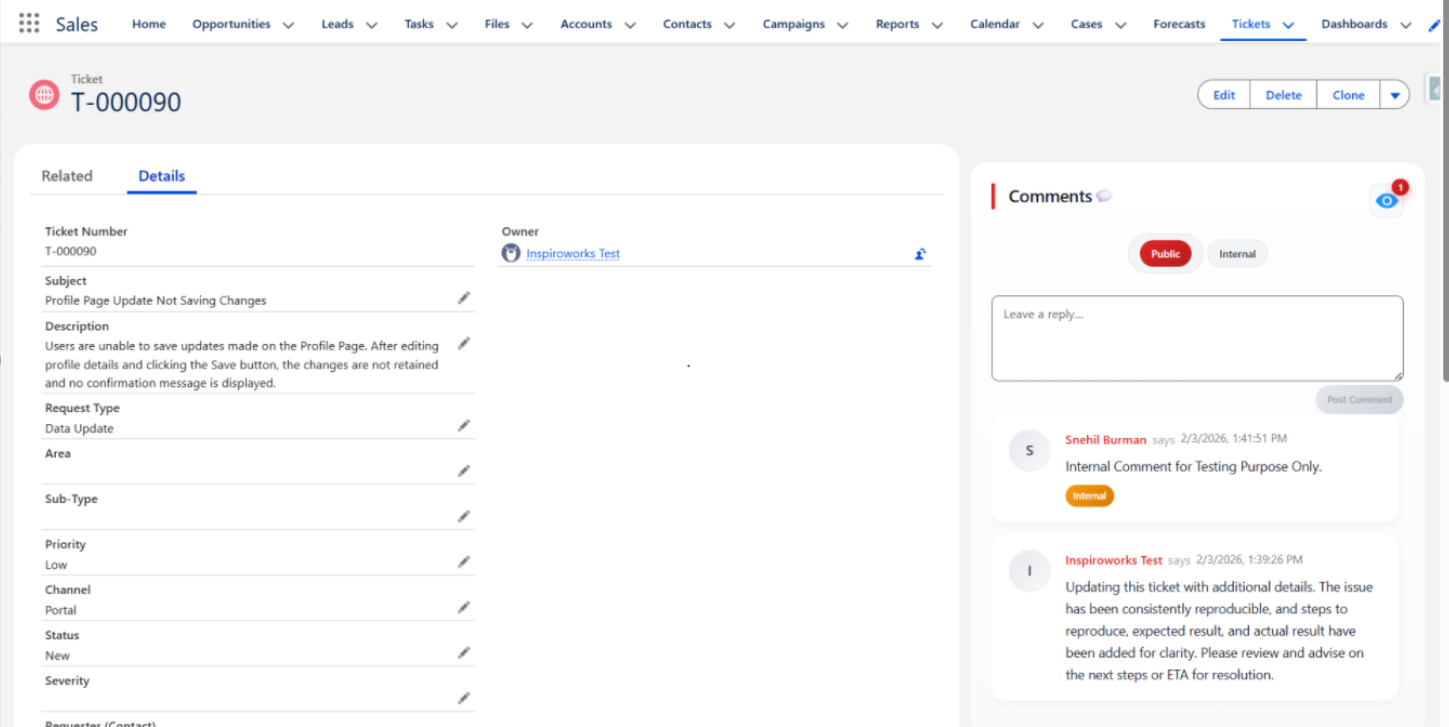
Task: Open the Accounts nav tab
Action: click(x=586, y=24)
